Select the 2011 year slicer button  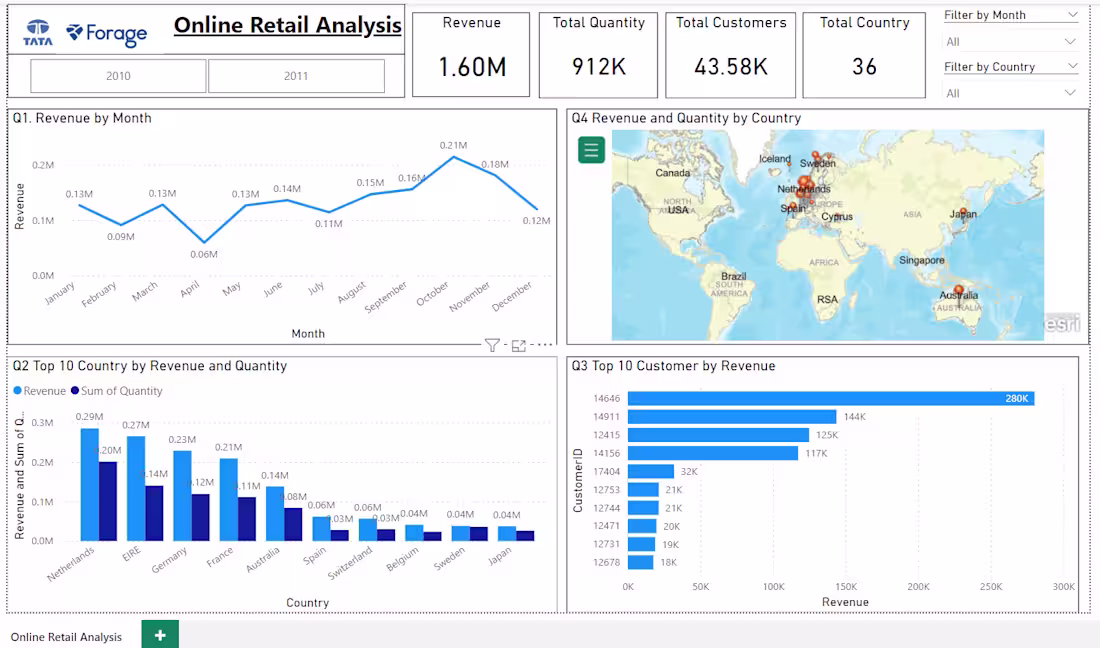[x=295, y=74]
